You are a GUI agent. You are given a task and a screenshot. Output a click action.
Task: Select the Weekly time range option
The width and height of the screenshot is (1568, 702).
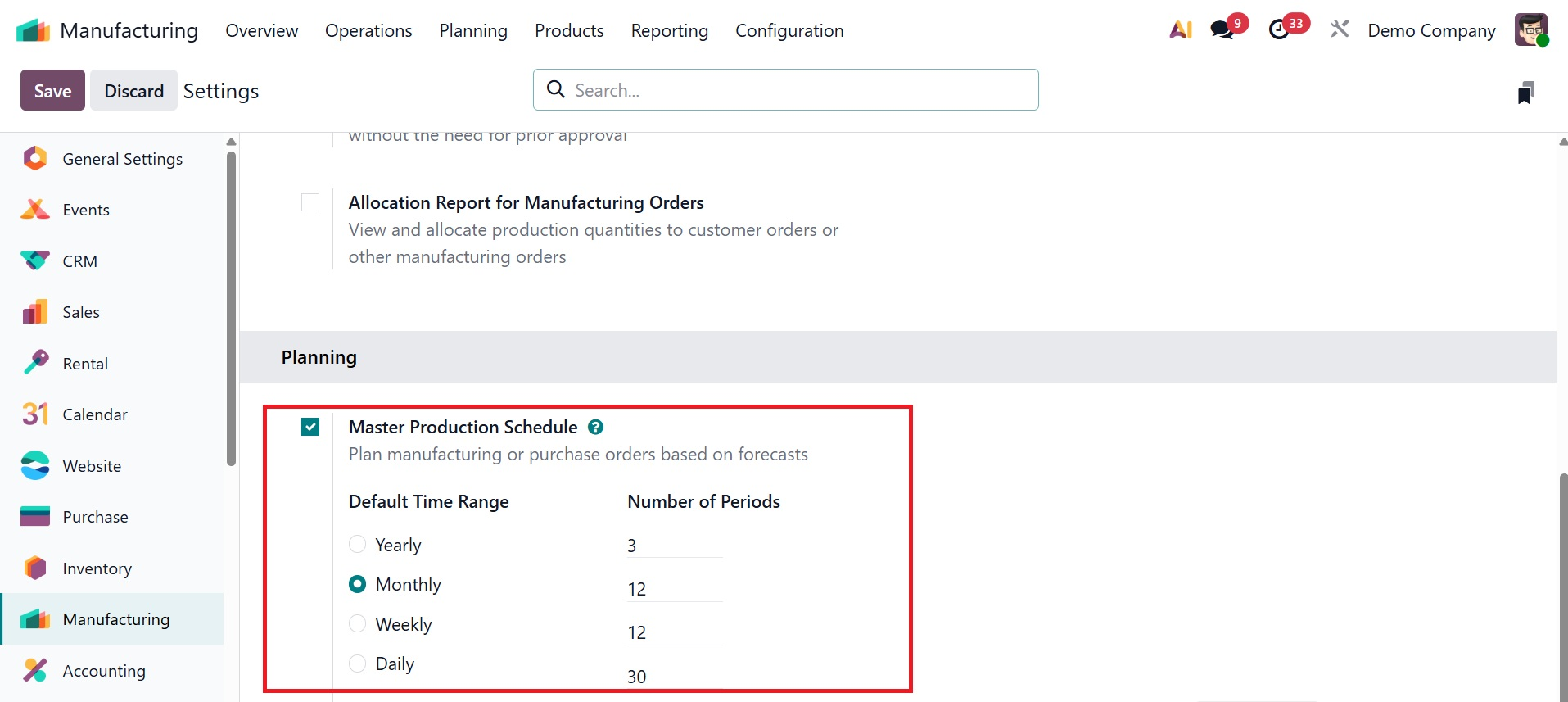[358, 624]
